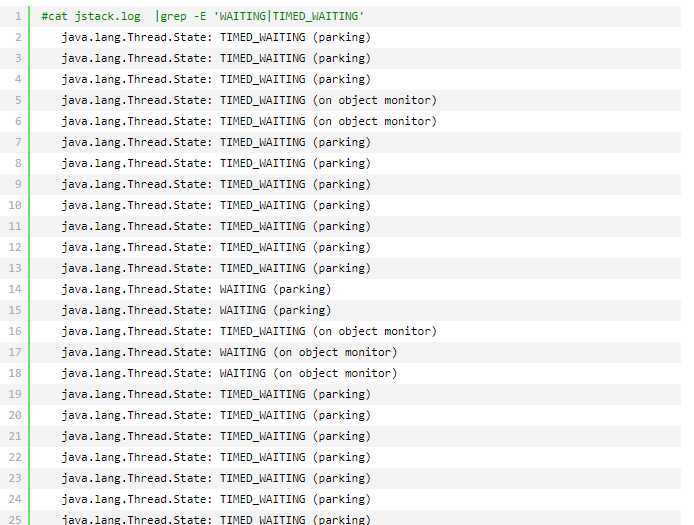694x525 pixels.
Task: Click line number 24 in the gutter
Action: (15, 499)
